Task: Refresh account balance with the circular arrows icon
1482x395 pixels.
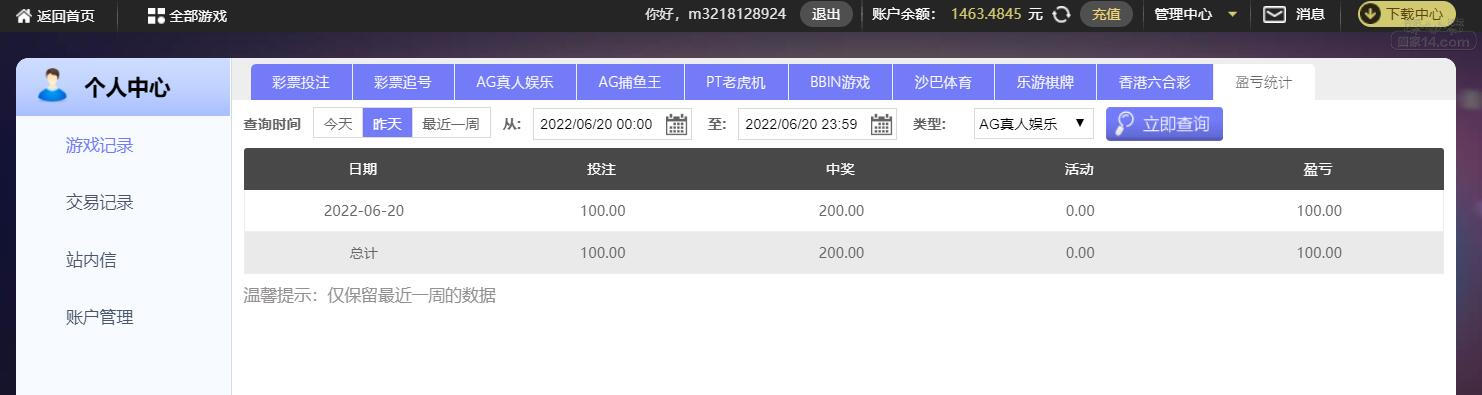Action: 1062,14
